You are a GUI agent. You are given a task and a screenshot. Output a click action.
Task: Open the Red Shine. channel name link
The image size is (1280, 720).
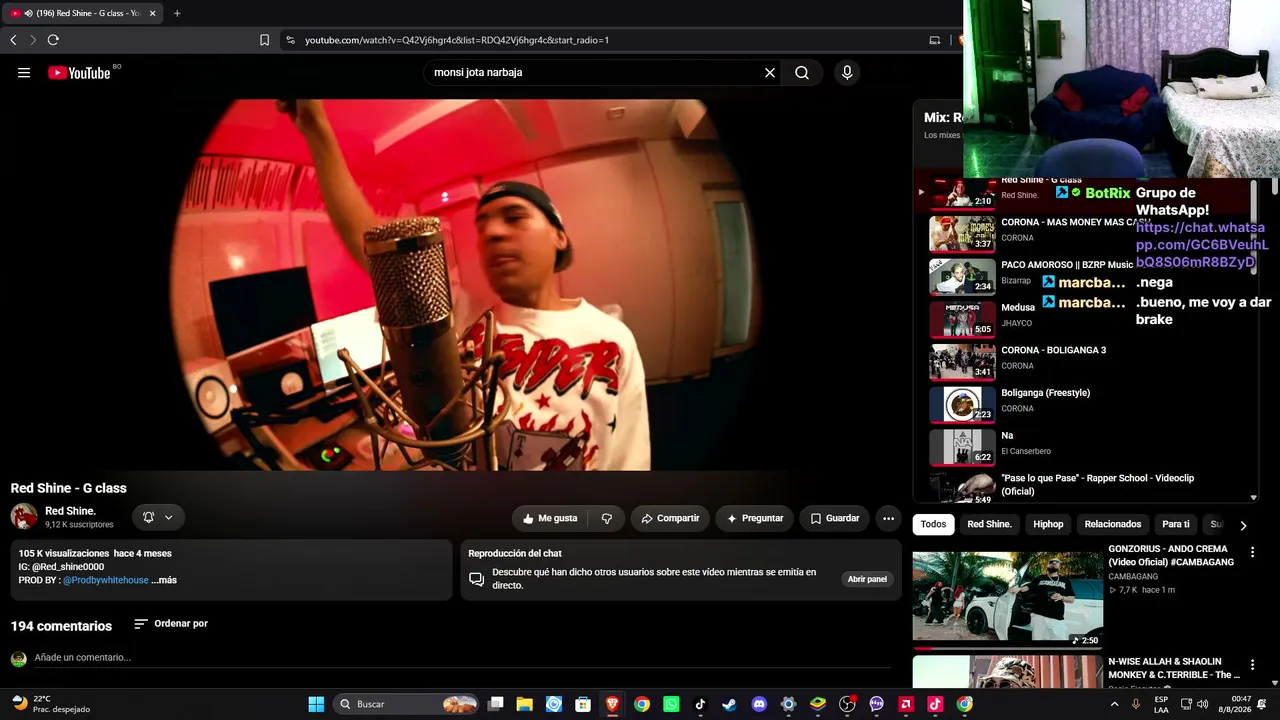[70, 511]
